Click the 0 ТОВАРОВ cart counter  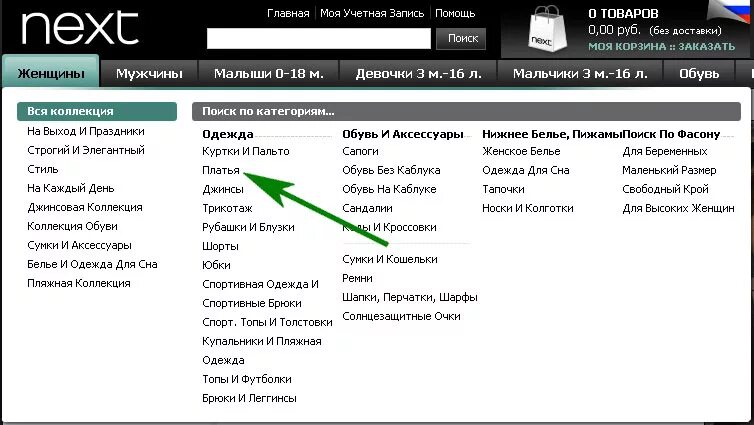(623, 13)
